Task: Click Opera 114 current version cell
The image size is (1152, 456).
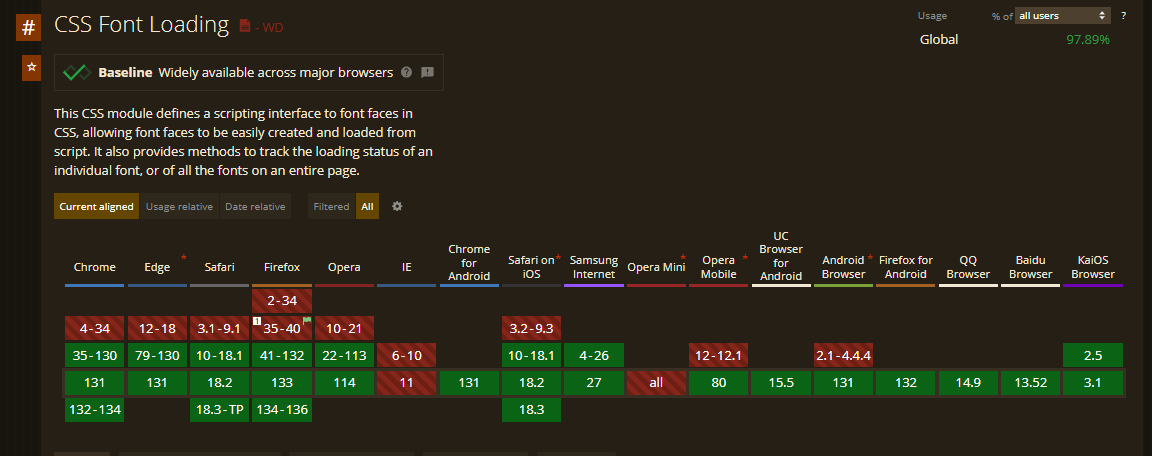Action: [344, 383]
